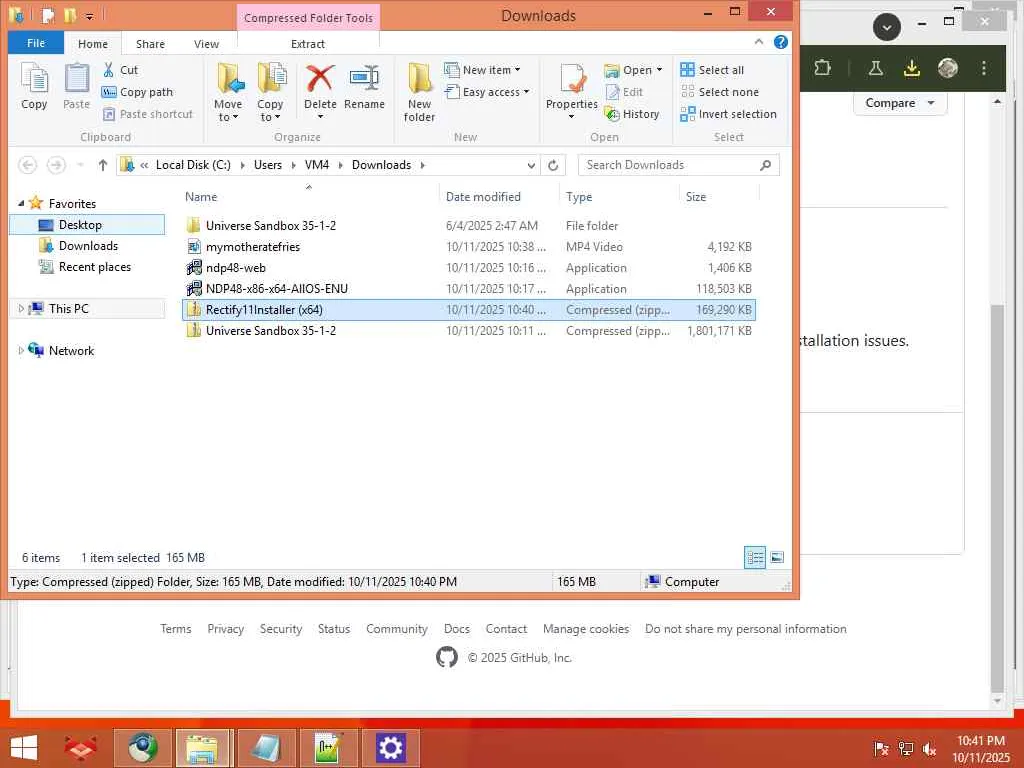This screenshot has height=768, width=1024.
Task: Open the browser three-dot menu
Action: coord(984,68)
